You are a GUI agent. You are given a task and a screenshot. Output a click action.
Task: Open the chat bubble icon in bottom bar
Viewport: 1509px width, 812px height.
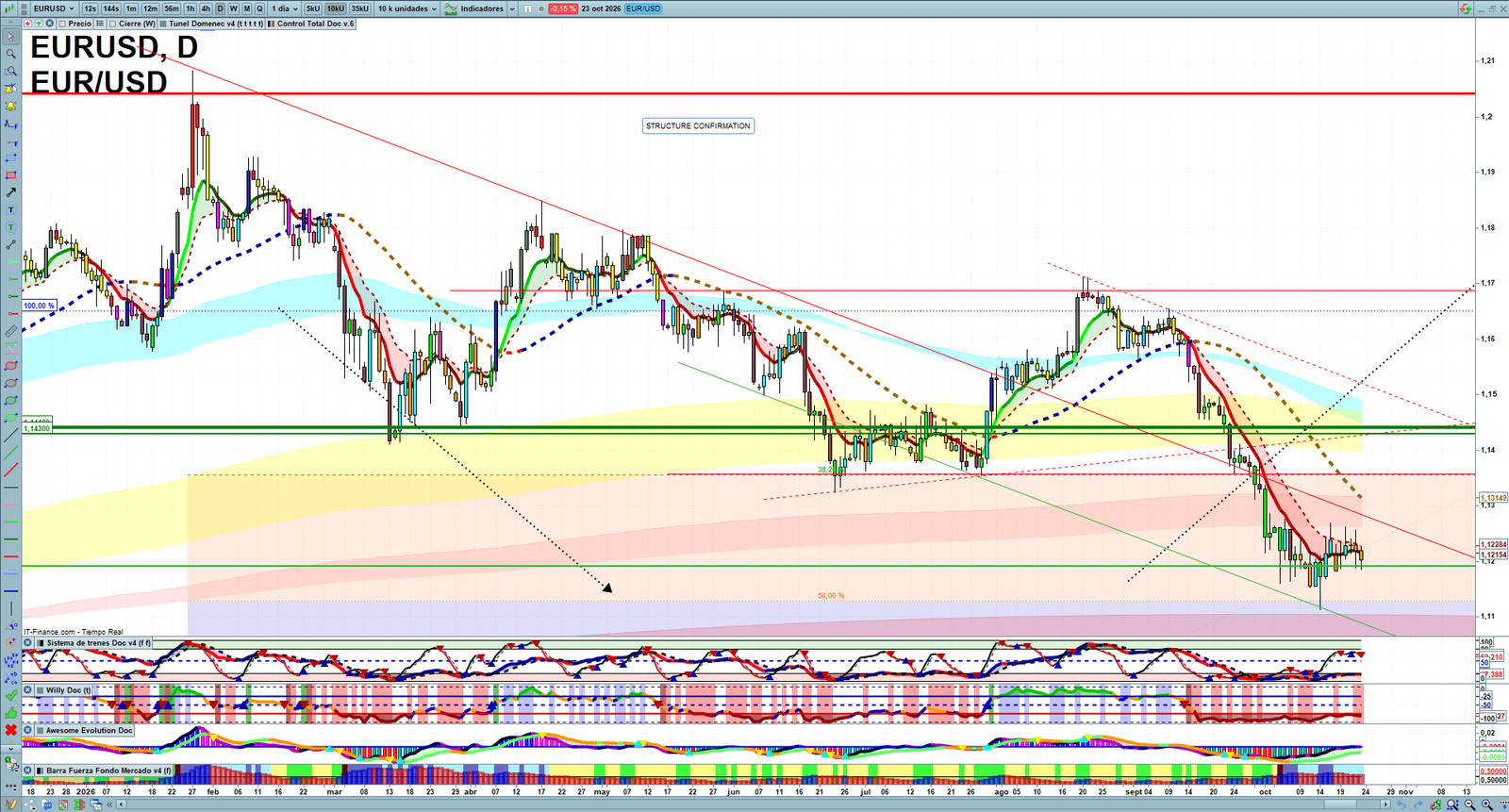[48, 804]
